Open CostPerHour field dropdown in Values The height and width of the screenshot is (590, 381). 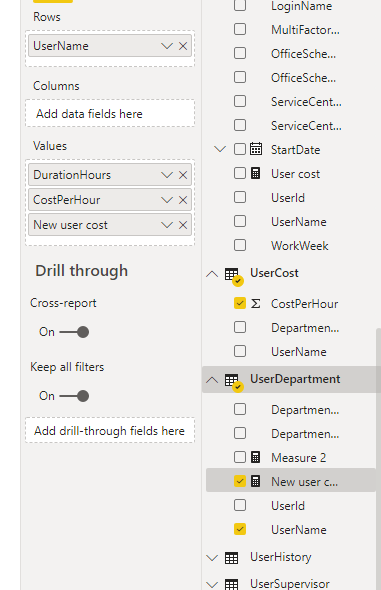coord(167,200)
